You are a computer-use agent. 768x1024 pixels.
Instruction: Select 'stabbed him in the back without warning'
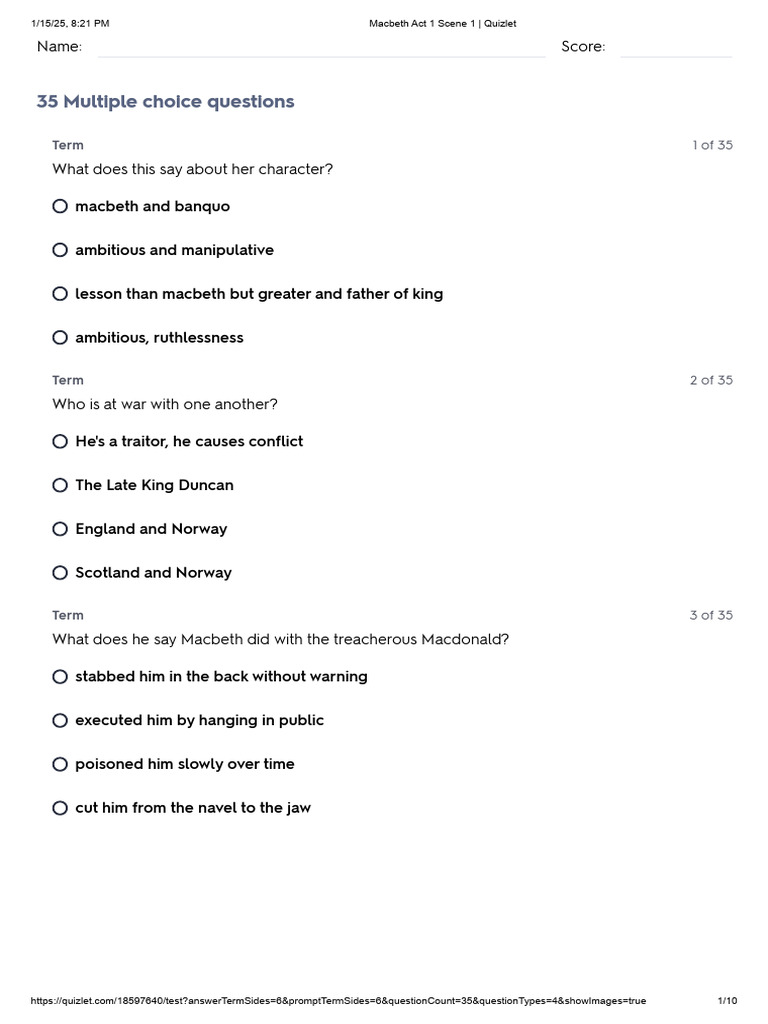(60, 677)
